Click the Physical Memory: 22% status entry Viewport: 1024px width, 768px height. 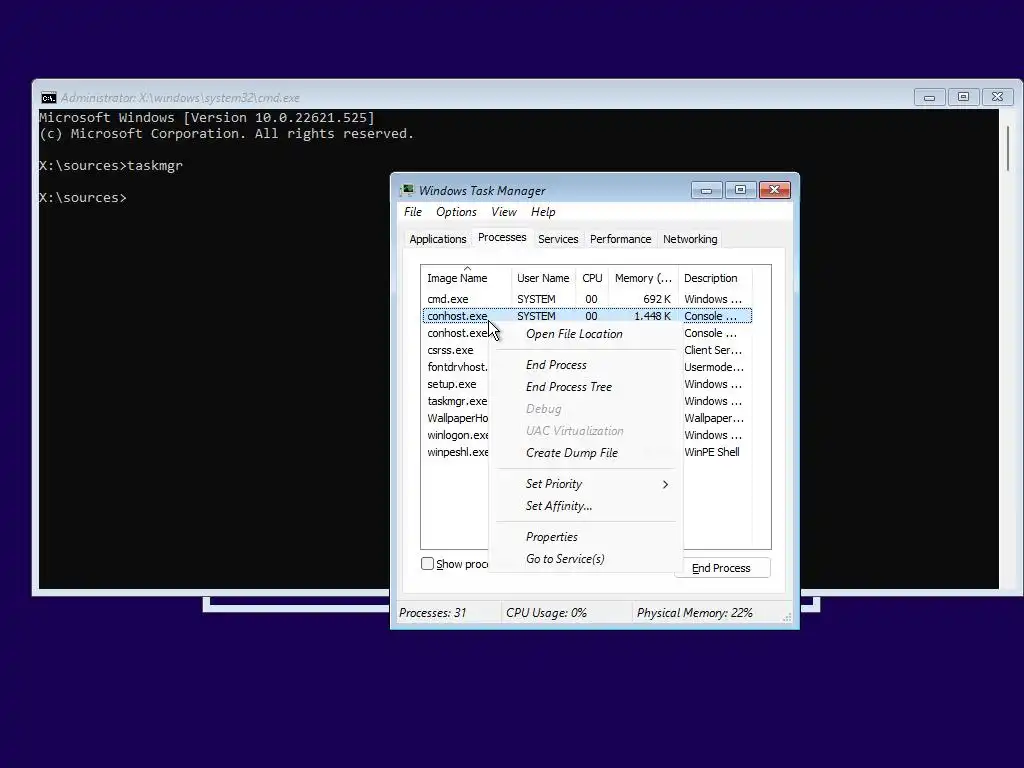point(694,613)
